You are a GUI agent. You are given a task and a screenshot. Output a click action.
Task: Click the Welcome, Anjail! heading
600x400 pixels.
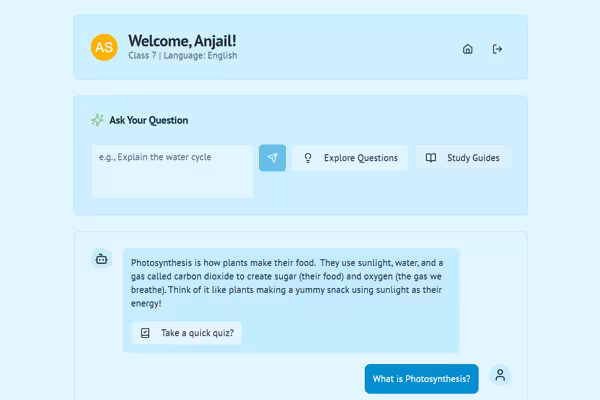tap(182, 40)
